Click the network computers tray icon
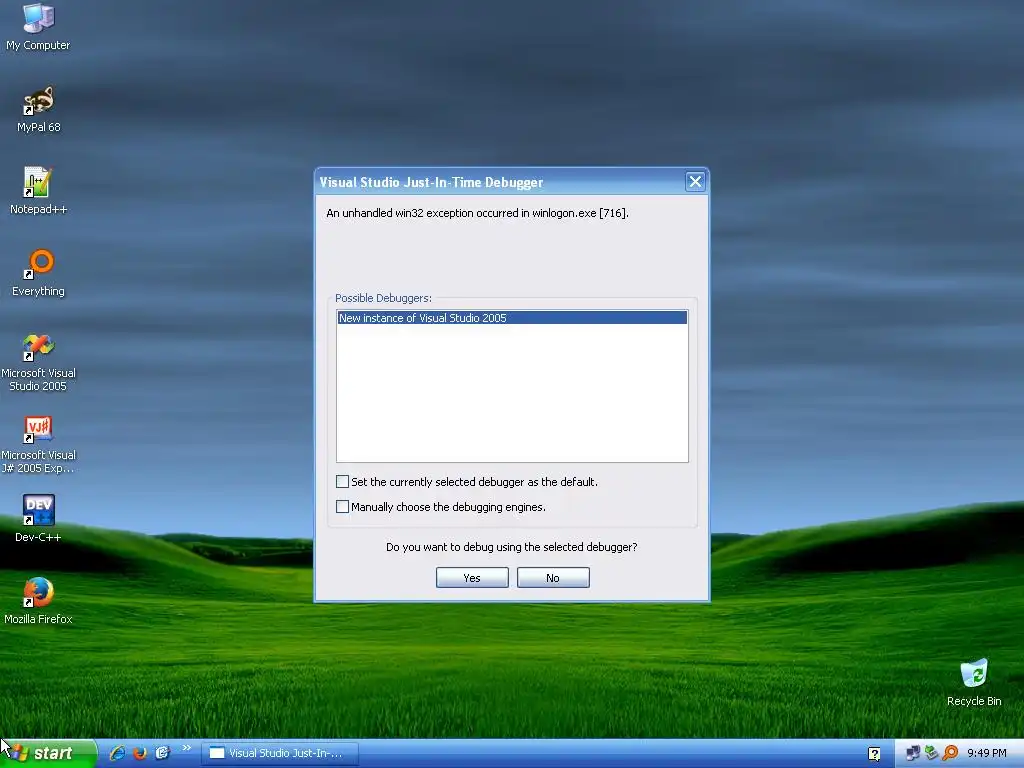1024x768 pixels. pos(912,754)
